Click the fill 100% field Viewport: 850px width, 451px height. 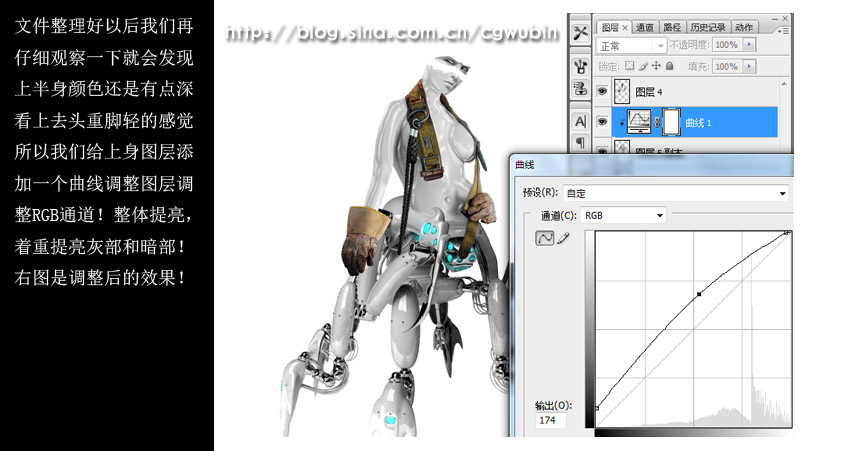click(727, 66)
